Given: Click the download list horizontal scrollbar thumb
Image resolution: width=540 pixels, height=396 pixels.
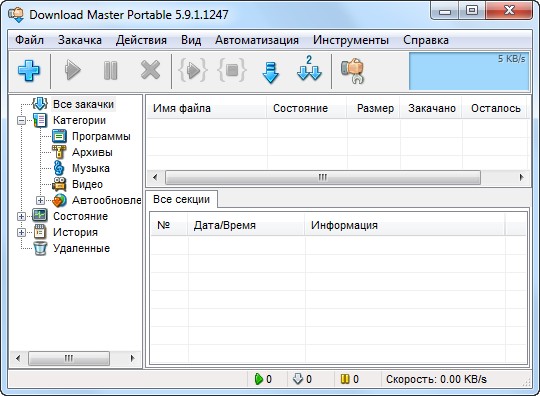Looking at the screenshot, I should point(323,177).
